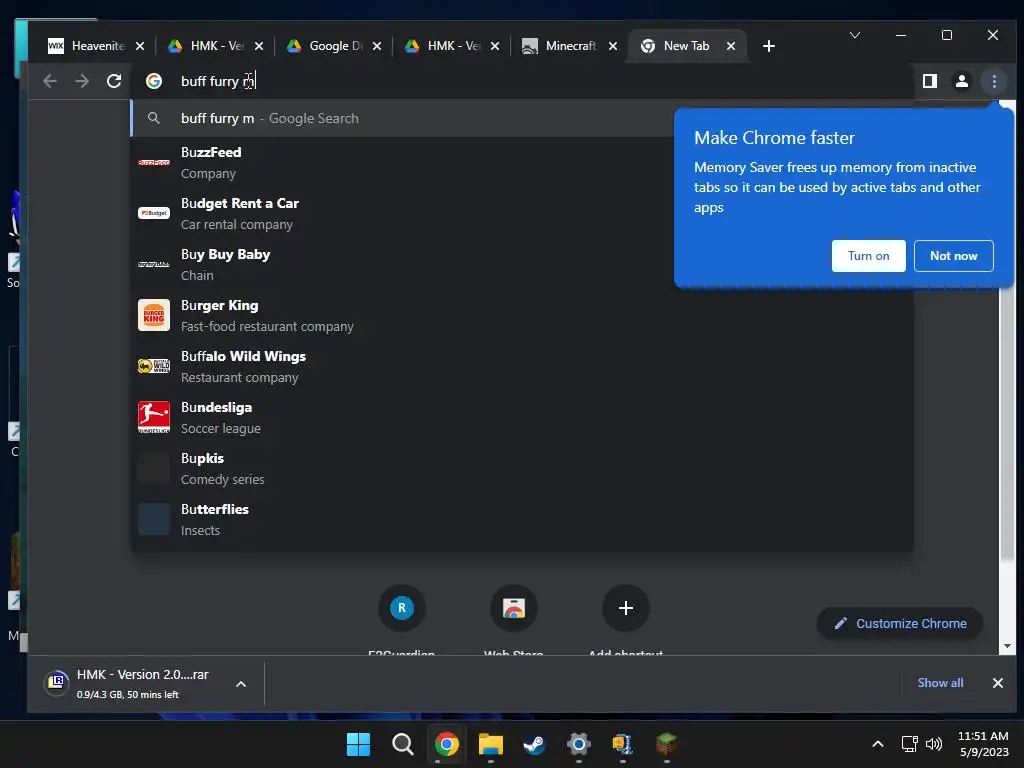
Task: Choose the Bupkis suggestion
Action: (x=522, y=468)
